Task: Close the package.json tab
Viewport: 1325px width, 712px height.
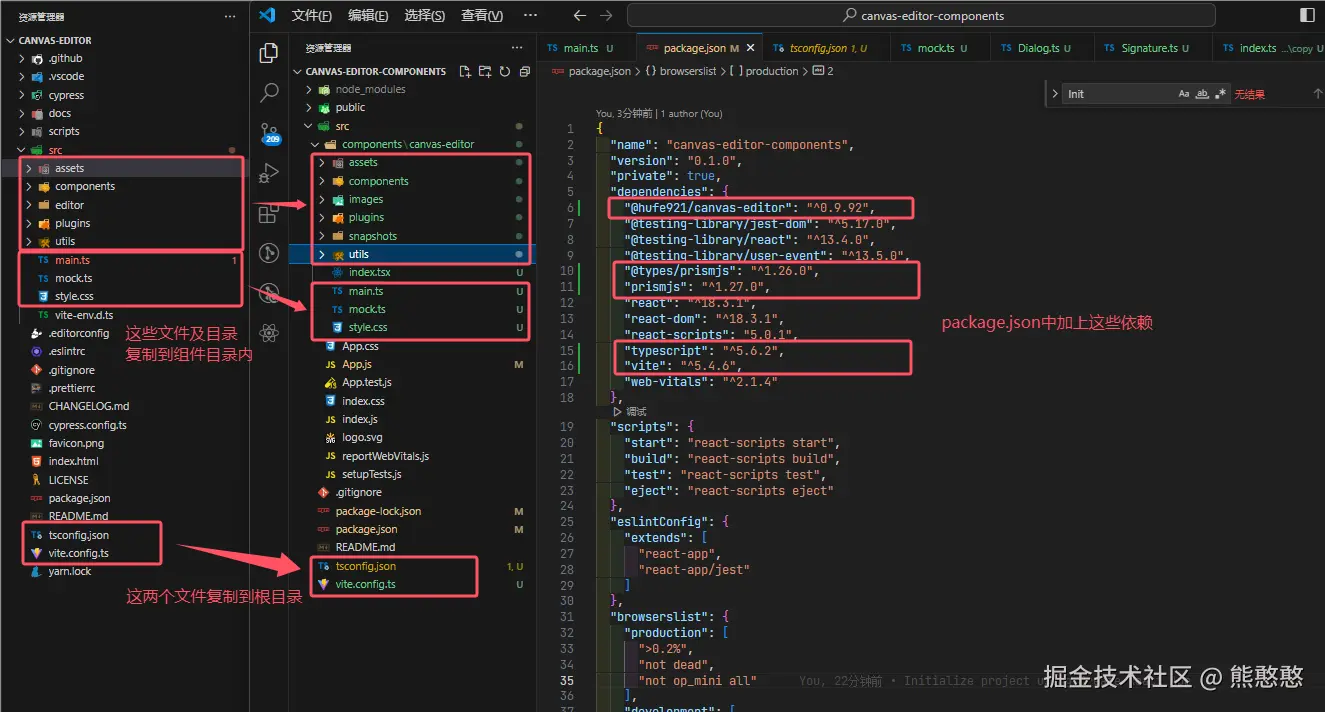Action: (x=750, y=48)
